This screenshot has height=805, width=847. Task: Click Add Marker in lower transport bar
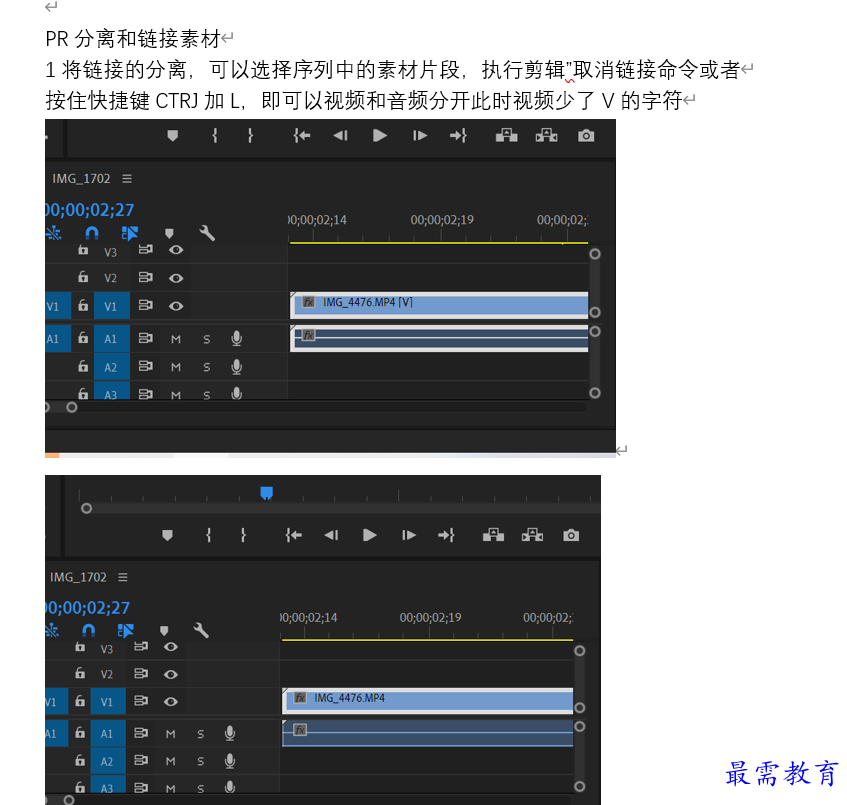[x=167, y=535]
